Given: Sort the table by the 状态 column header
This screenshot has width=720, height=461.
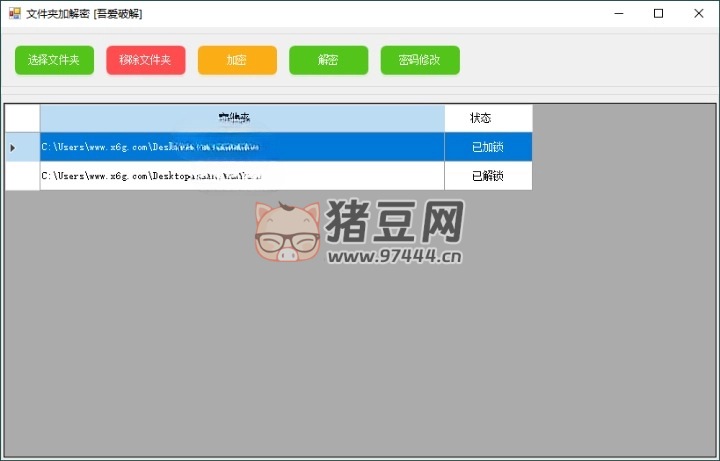Looking at the screenshot, I should coord(488,118).
